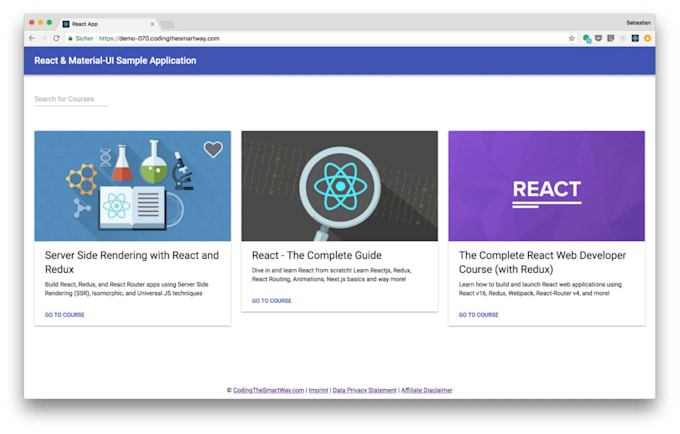Click the clipboard extension icon in toolbar
This screenshot has width=680, height=434.
click(x=611, y=38)
